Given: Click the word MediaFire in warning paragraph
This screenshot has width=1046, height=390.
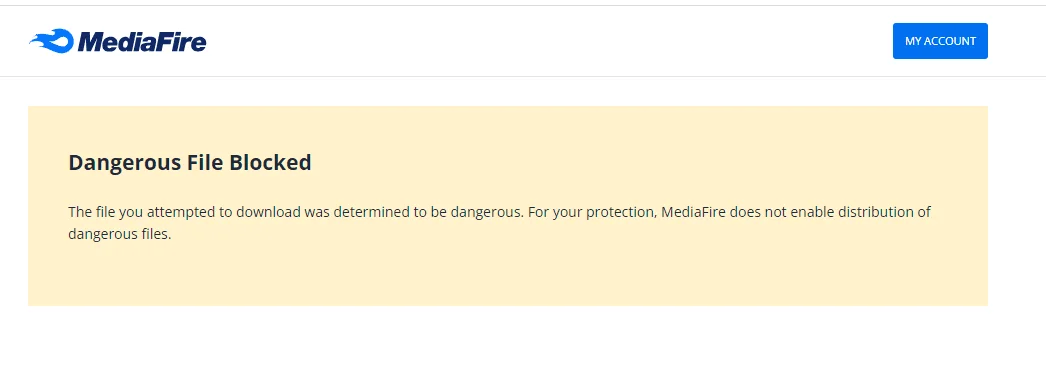Looking at the screenshot, I should click(694, 213).
